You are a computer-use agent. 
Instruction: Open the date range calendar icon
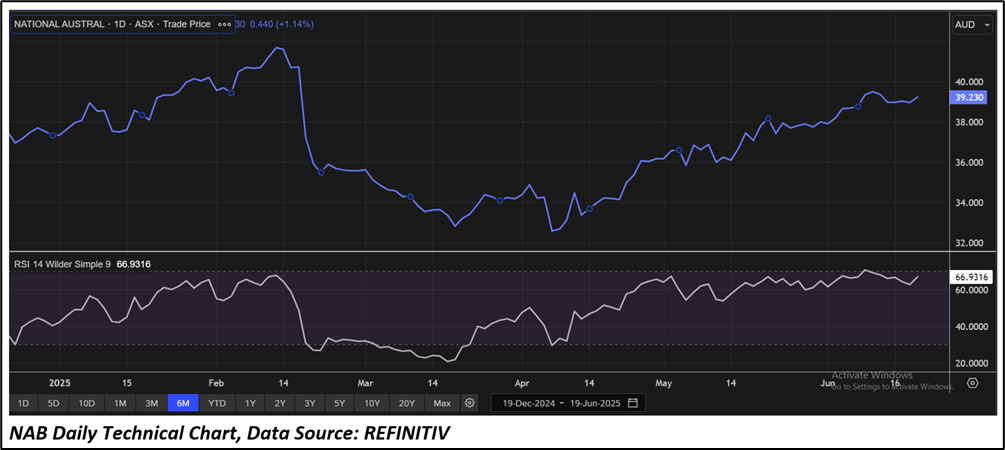tap(632, 403)
